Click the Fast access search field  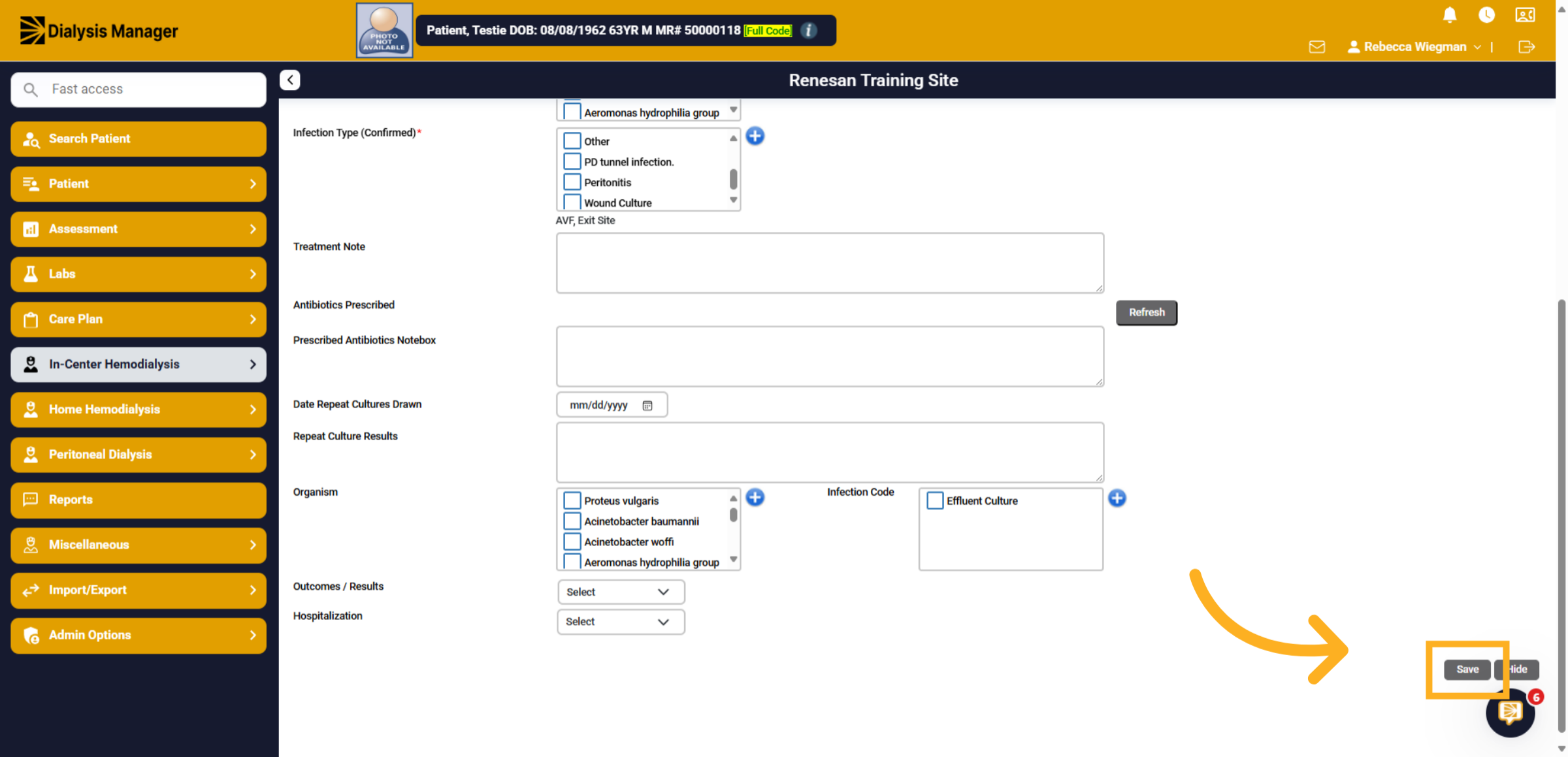pyautogui.click(x=139, y=89)
